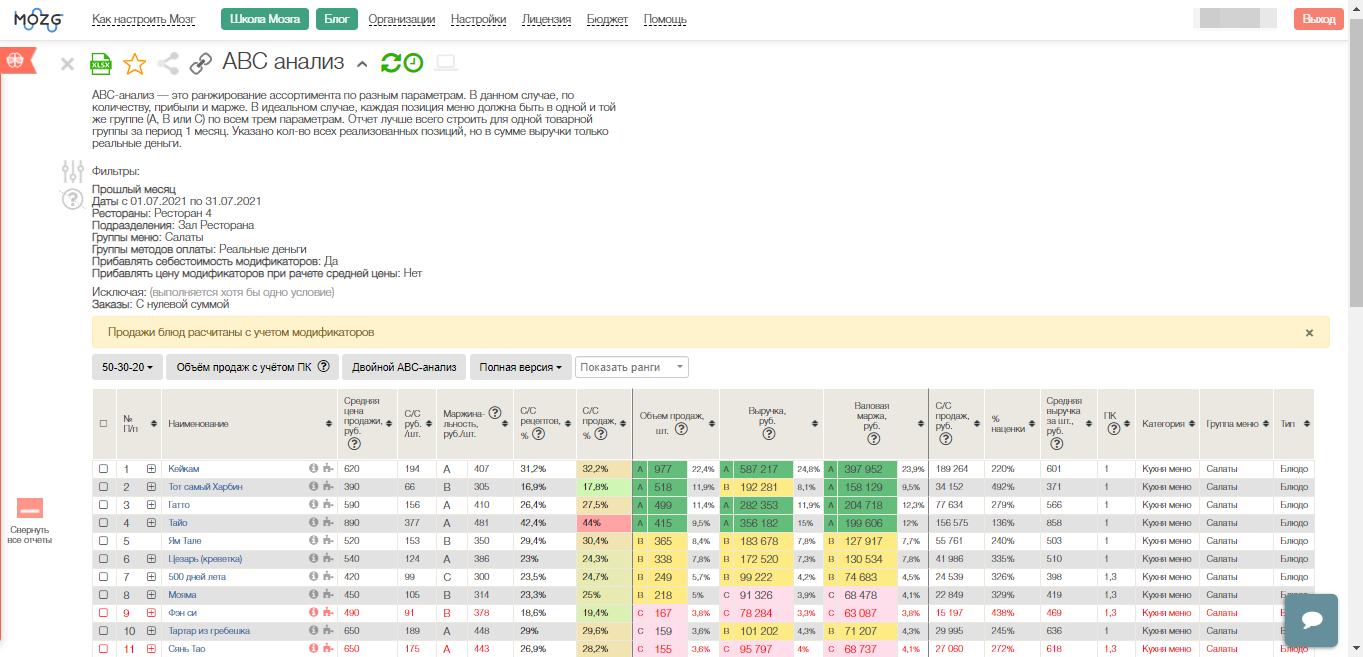Click the share report icon
The height and width of the screenshot is (657, 1363).
coord(168,64)
